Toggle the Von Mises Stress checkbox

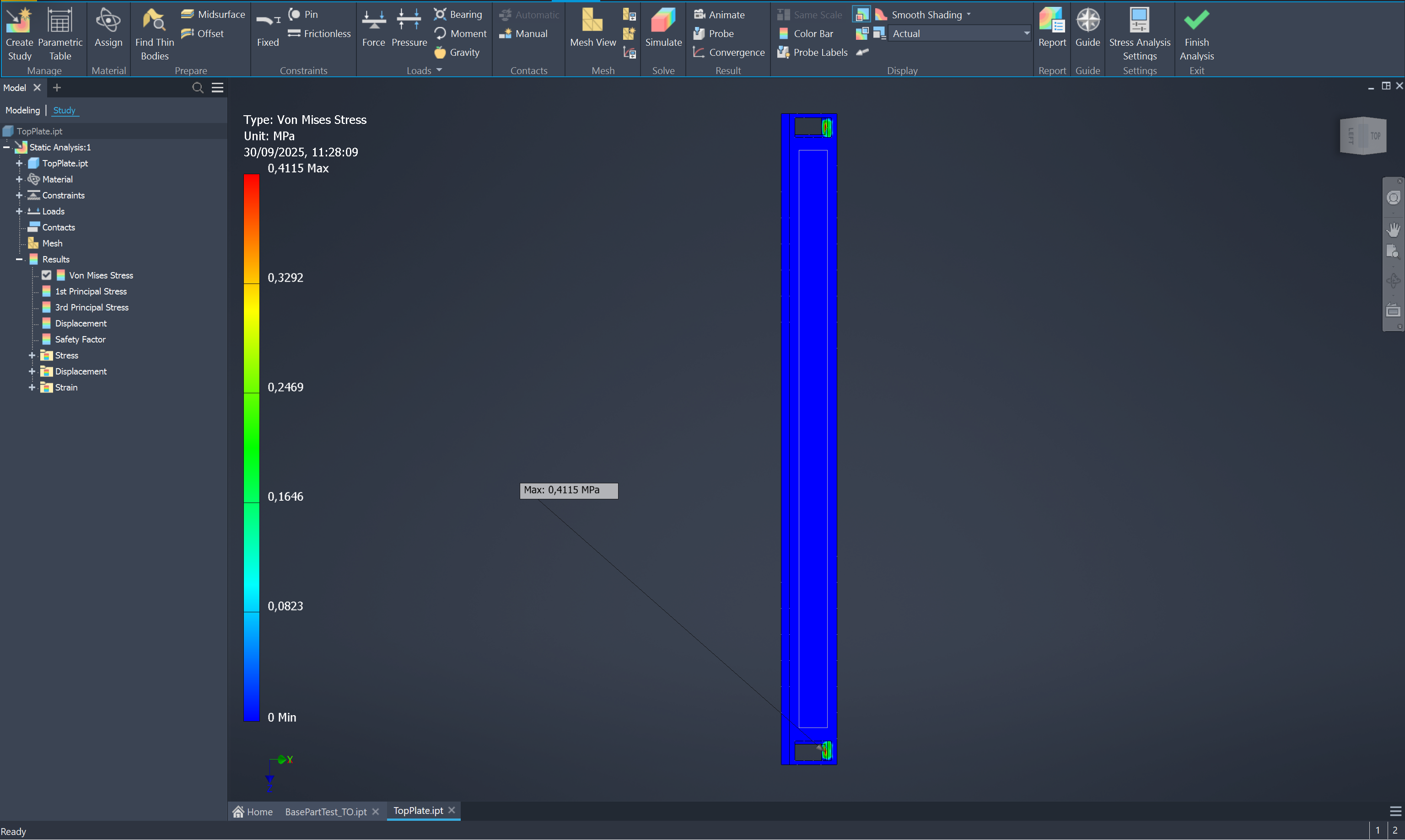[47, 275]
